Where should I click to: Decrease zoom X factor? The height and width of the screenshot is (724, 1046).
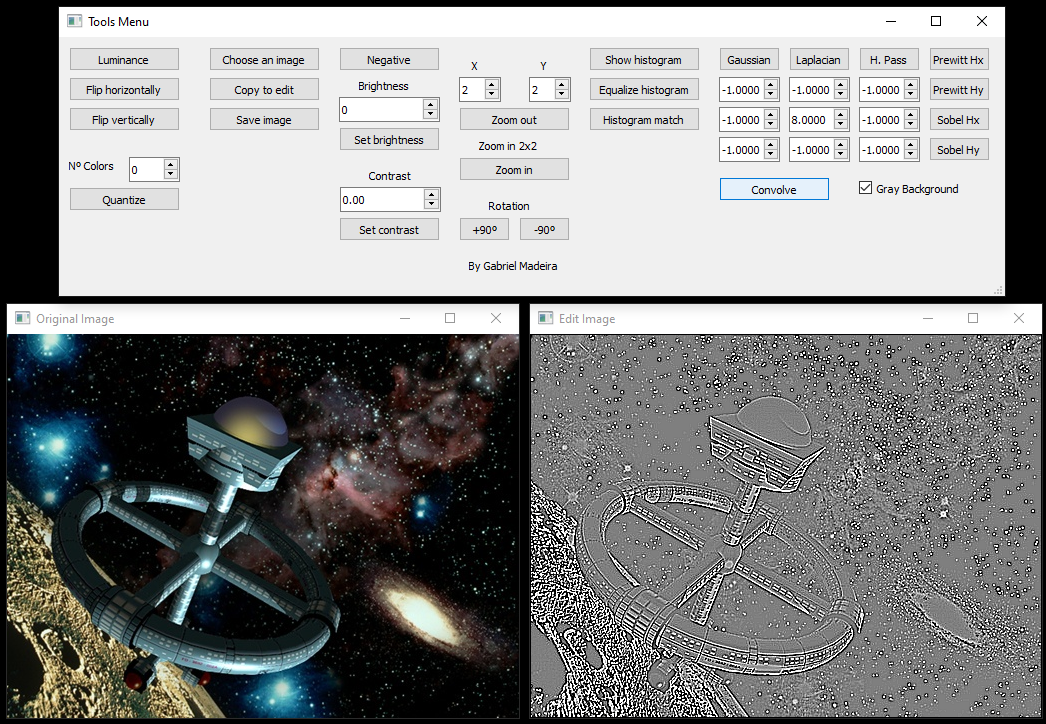pyautogui.click(x=492, y=94)
